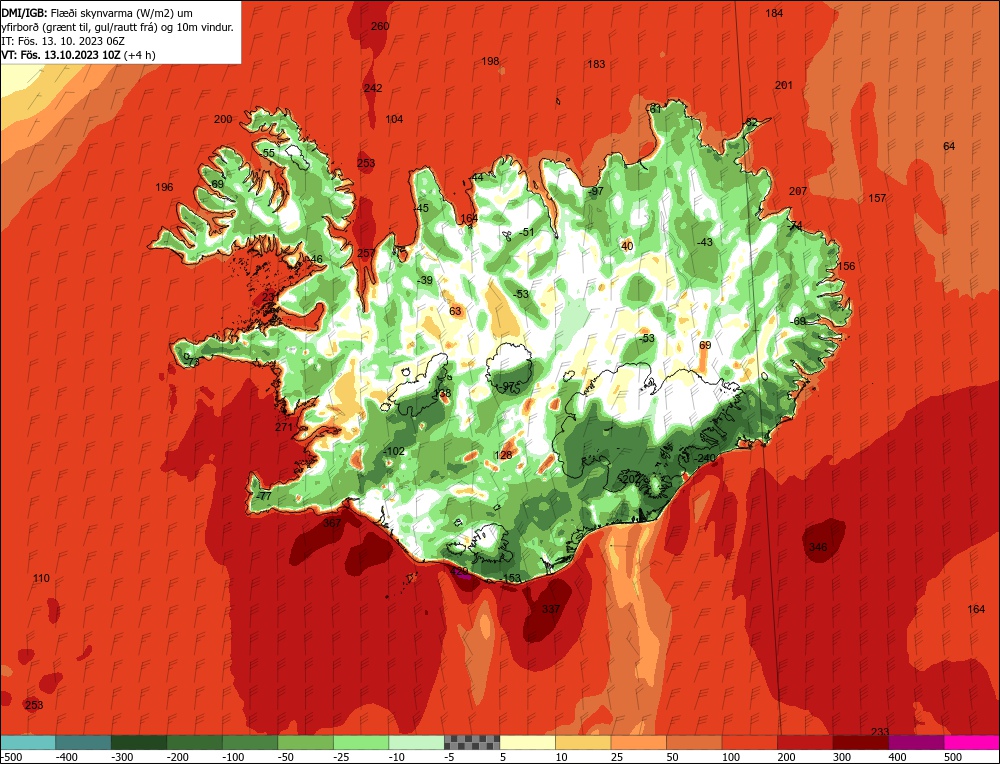
Task: Click the legend label '-500'
Action: tap(11, 757)
